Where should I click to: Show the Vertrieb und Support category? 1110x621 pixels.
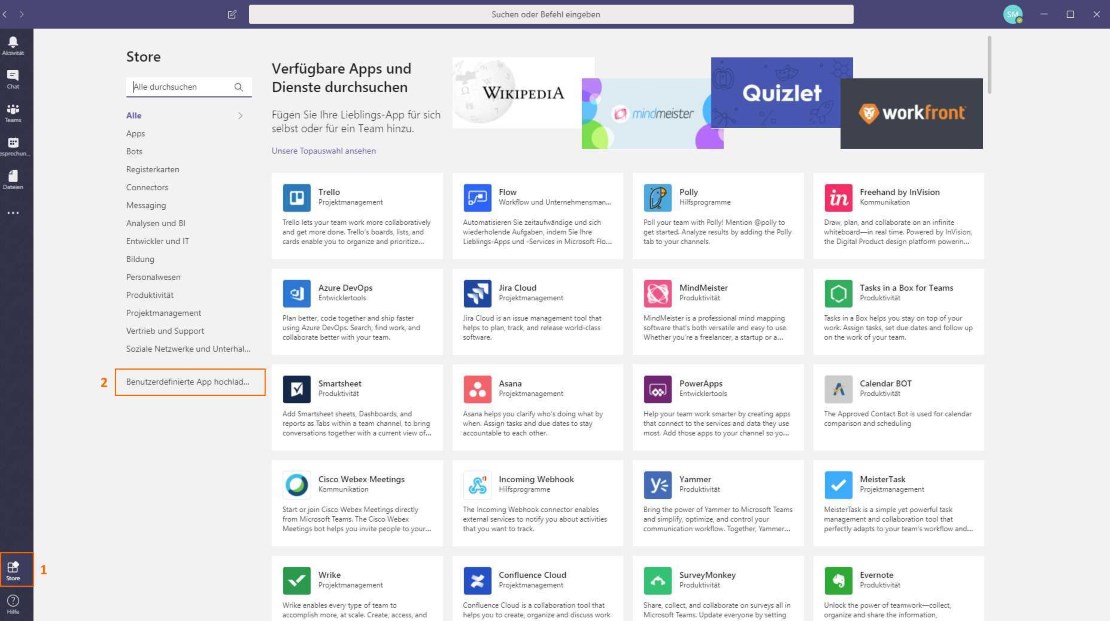pos(165,331)
